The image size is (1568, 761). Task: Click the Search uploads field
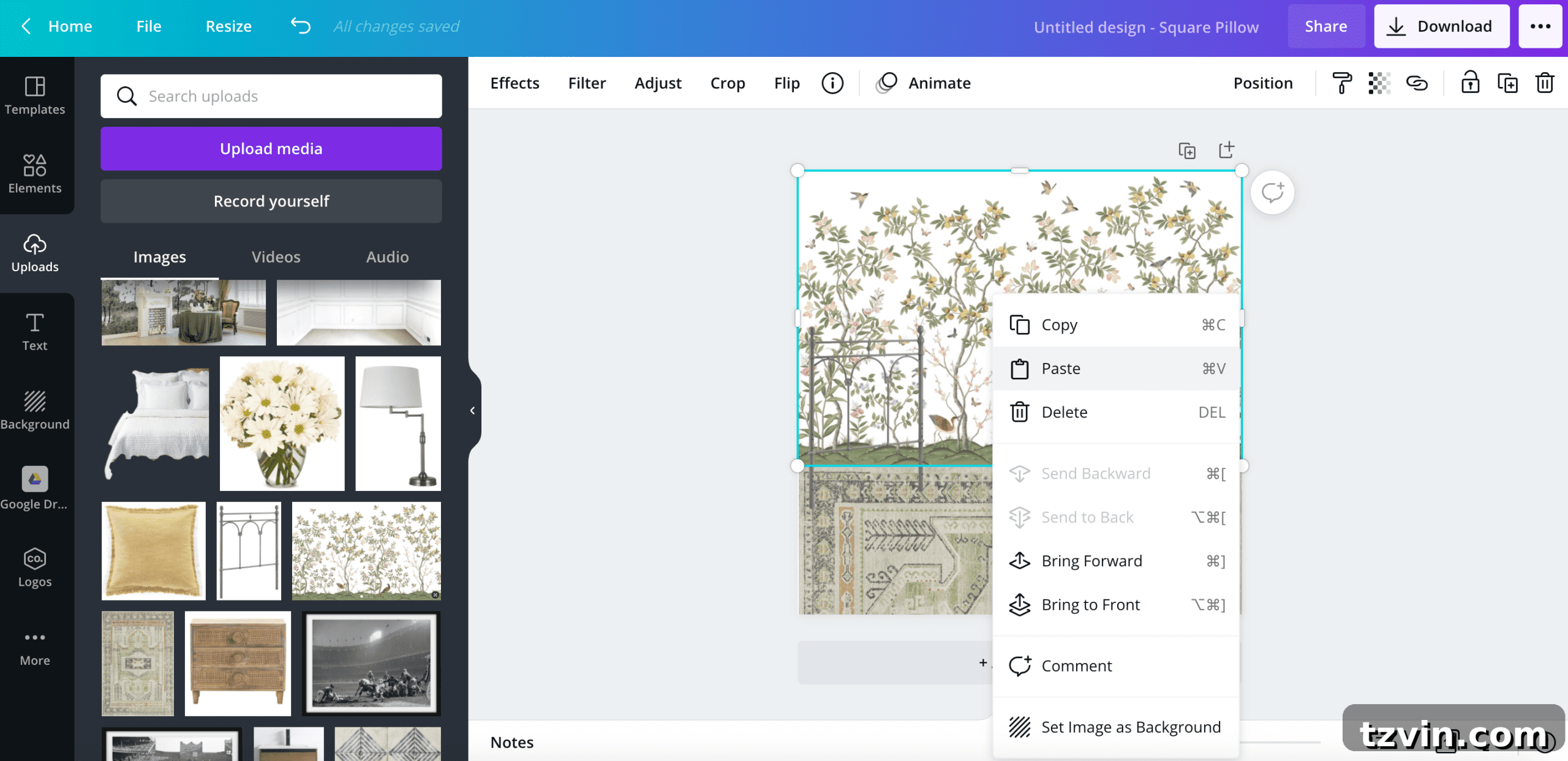[x=271, y=96]
